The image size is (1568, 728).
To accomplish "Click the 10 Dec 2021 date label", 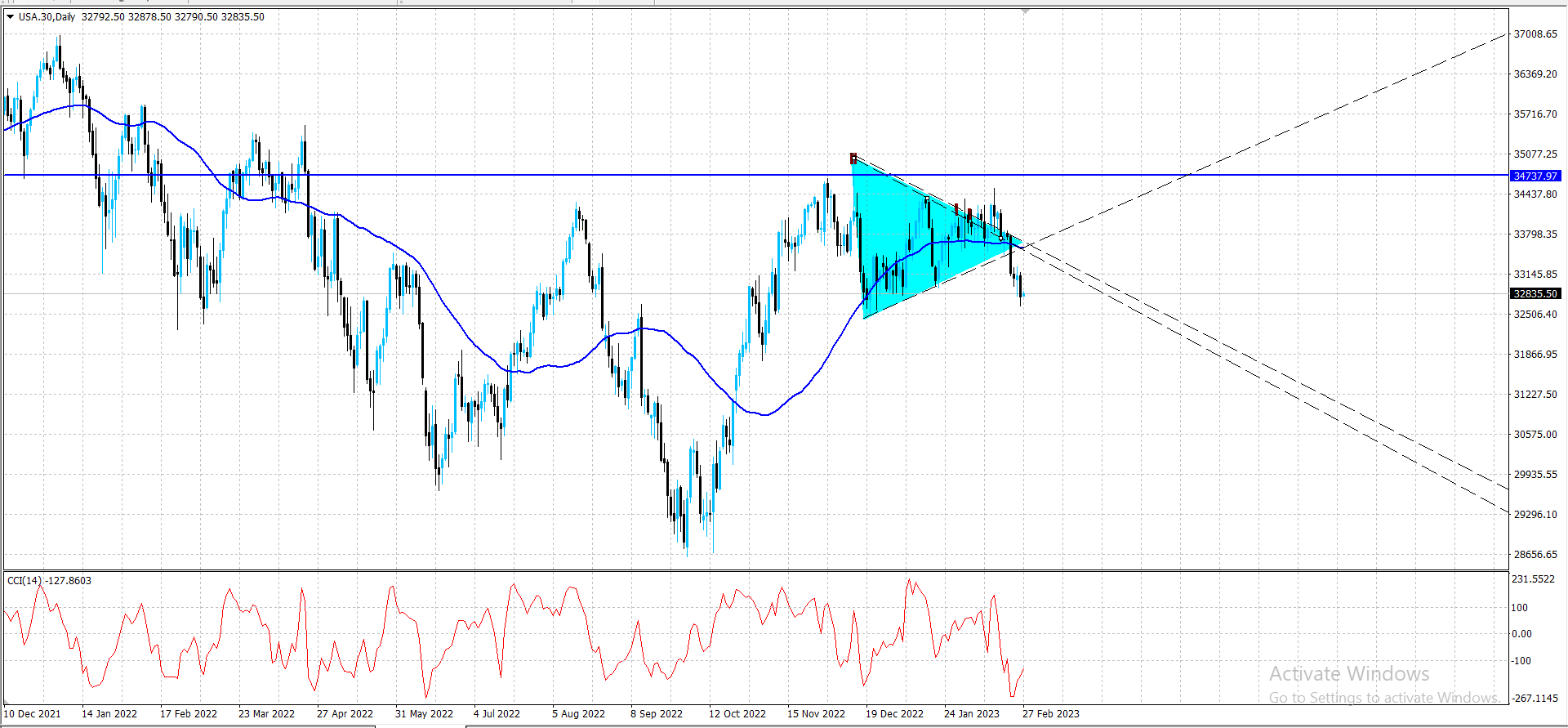I will click(x=33, y=714).
